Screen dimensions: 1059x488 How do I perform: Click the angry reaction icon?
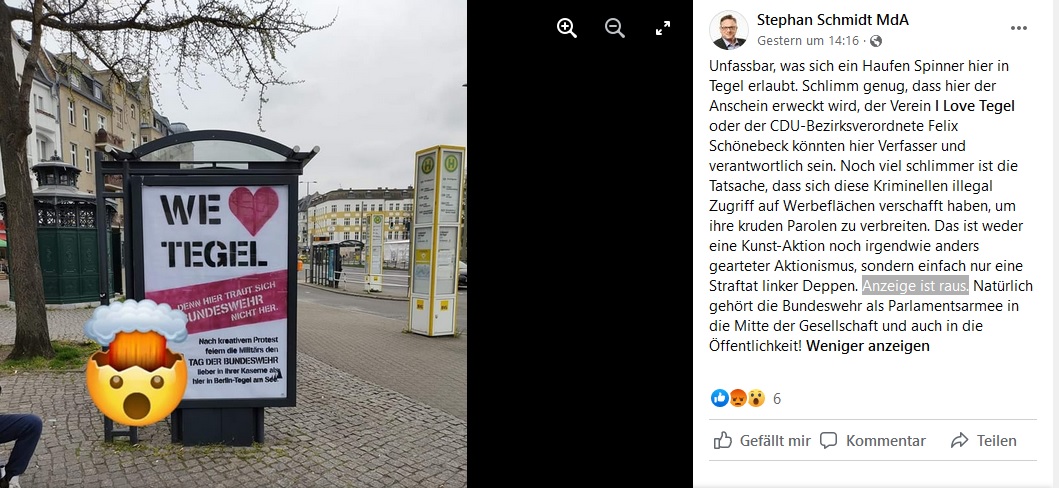point(738,398)
